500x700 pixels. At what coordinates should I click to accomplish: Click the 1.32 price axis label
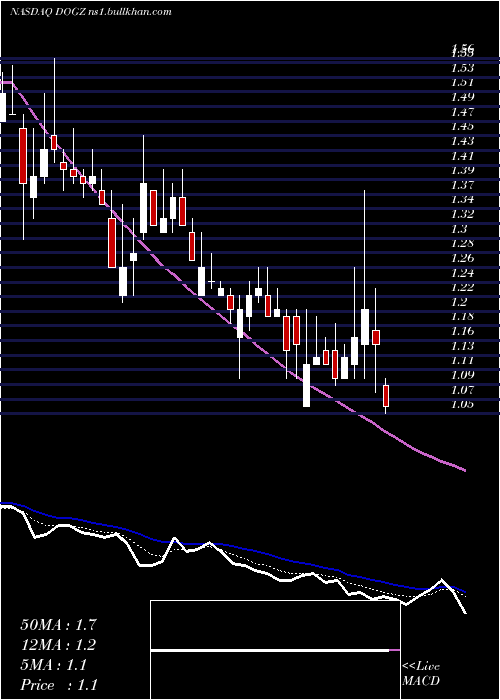pos(462,214)
